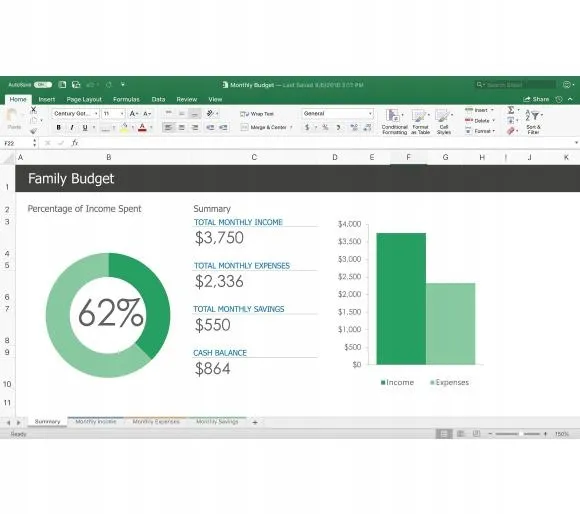Click the AutoSum sigma icon
Screen dimensions: 580x514
(511, 110)
